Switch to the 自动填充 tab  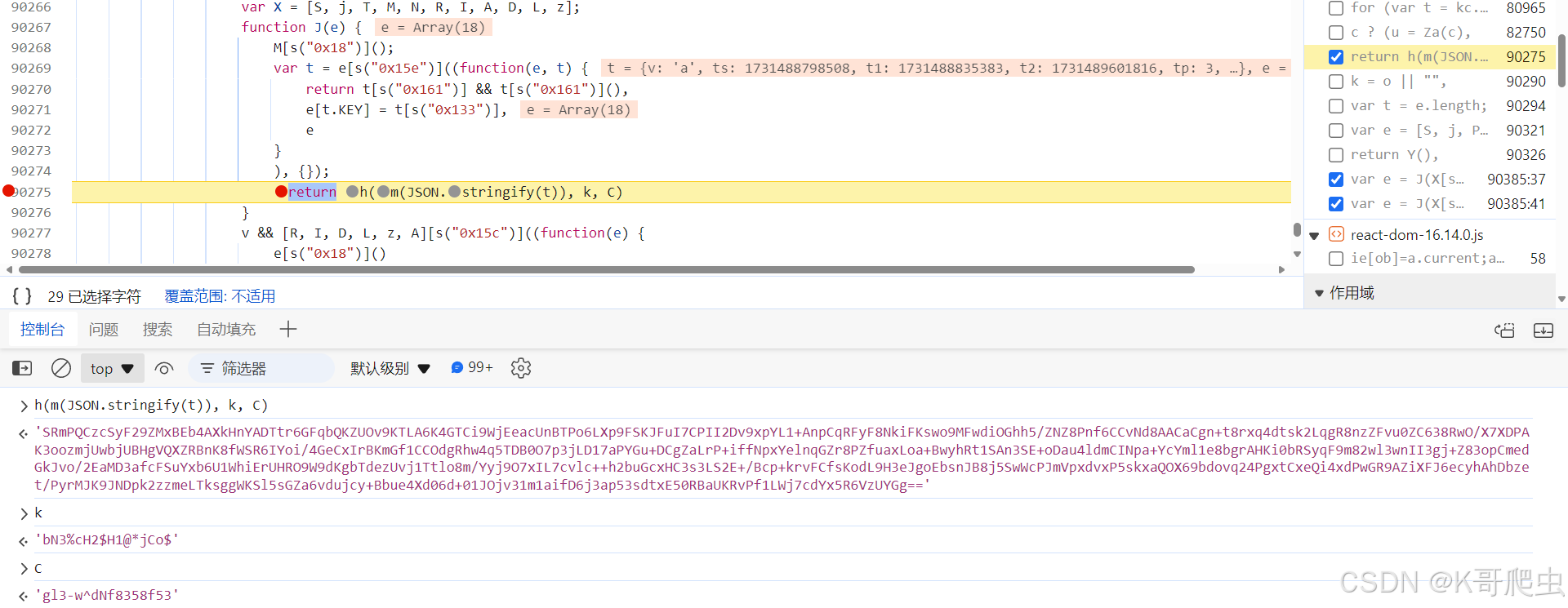point(226,330)
